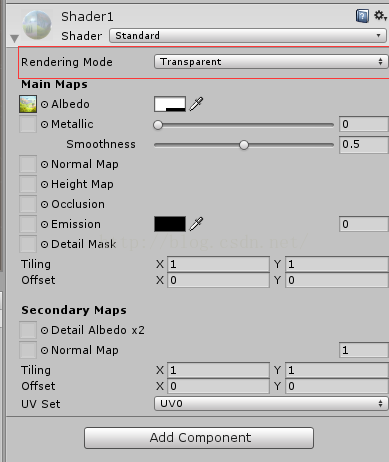Select texture via Detail Mask picker icon

[44, 244]
